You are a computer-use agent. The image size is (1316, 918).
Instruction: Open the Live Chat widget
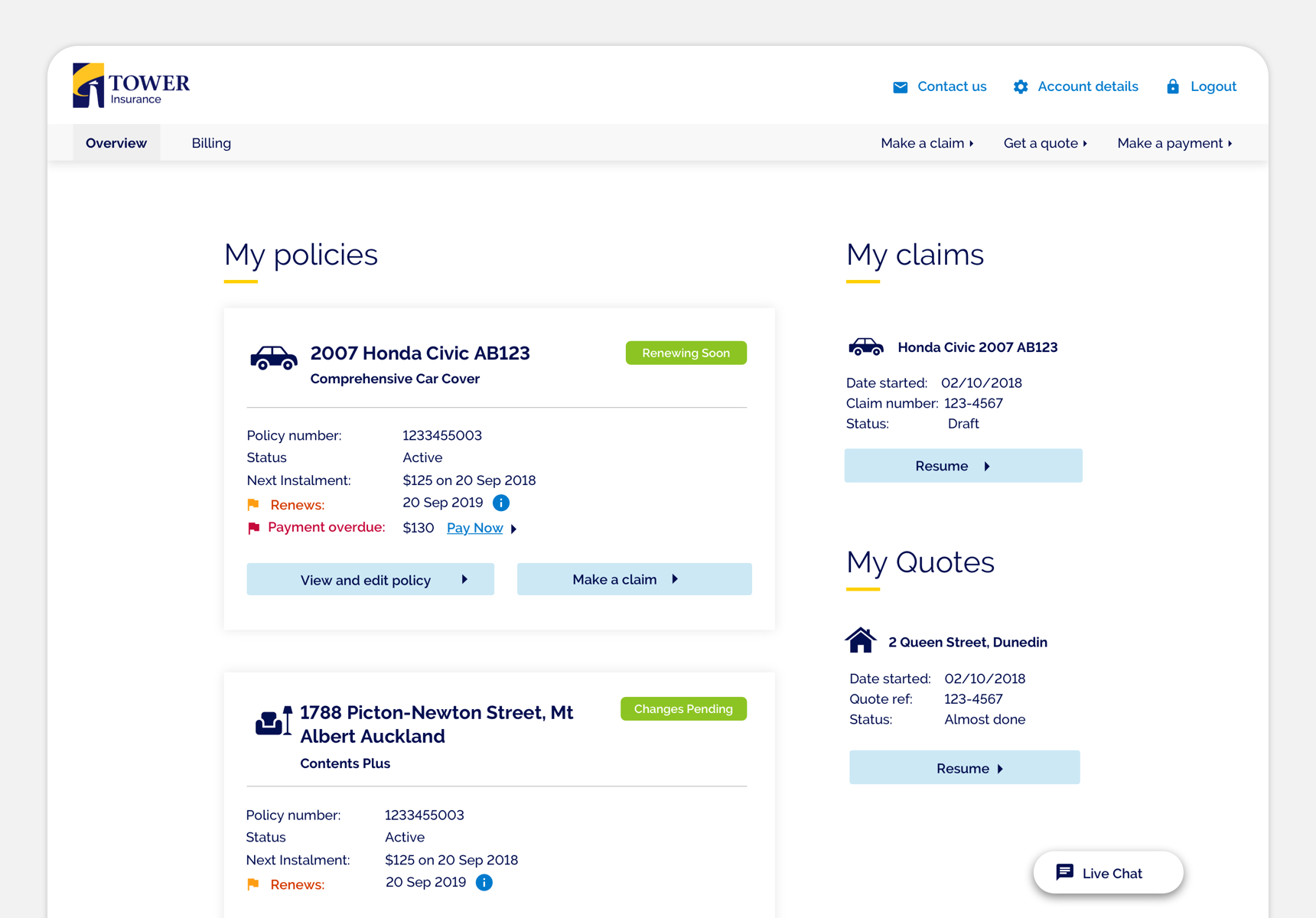tap(1108, 873)
